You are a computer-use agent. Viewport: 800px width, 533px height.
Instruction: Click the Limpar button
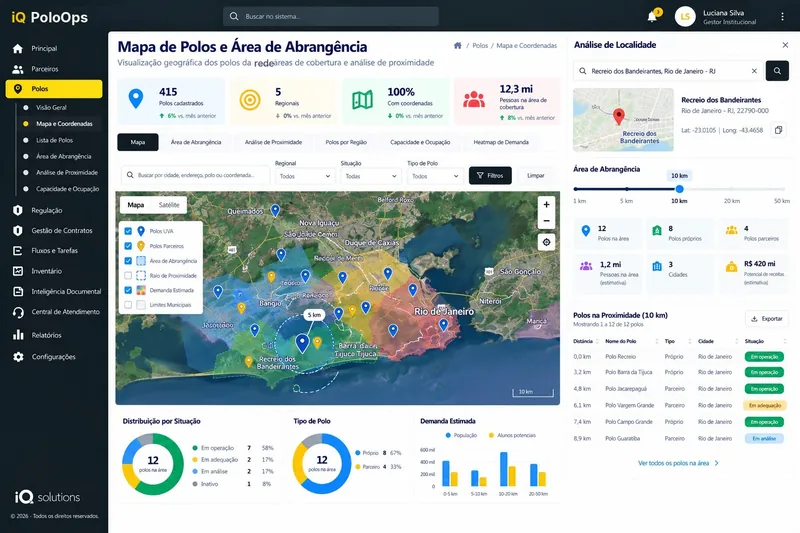click(536, 175)
